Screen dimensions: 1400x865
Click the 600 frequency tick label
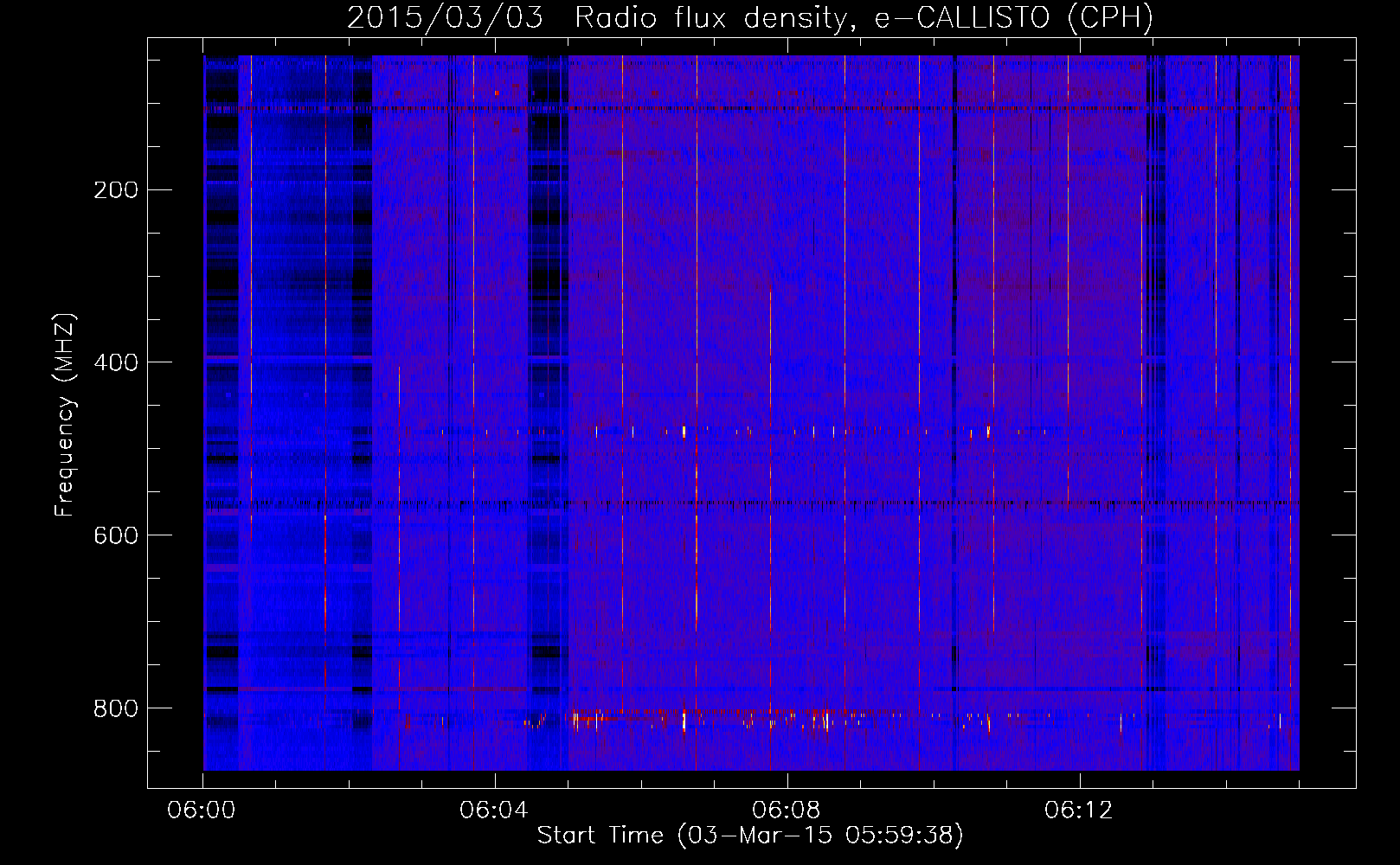pyautogui.click(x=115, y=535)
